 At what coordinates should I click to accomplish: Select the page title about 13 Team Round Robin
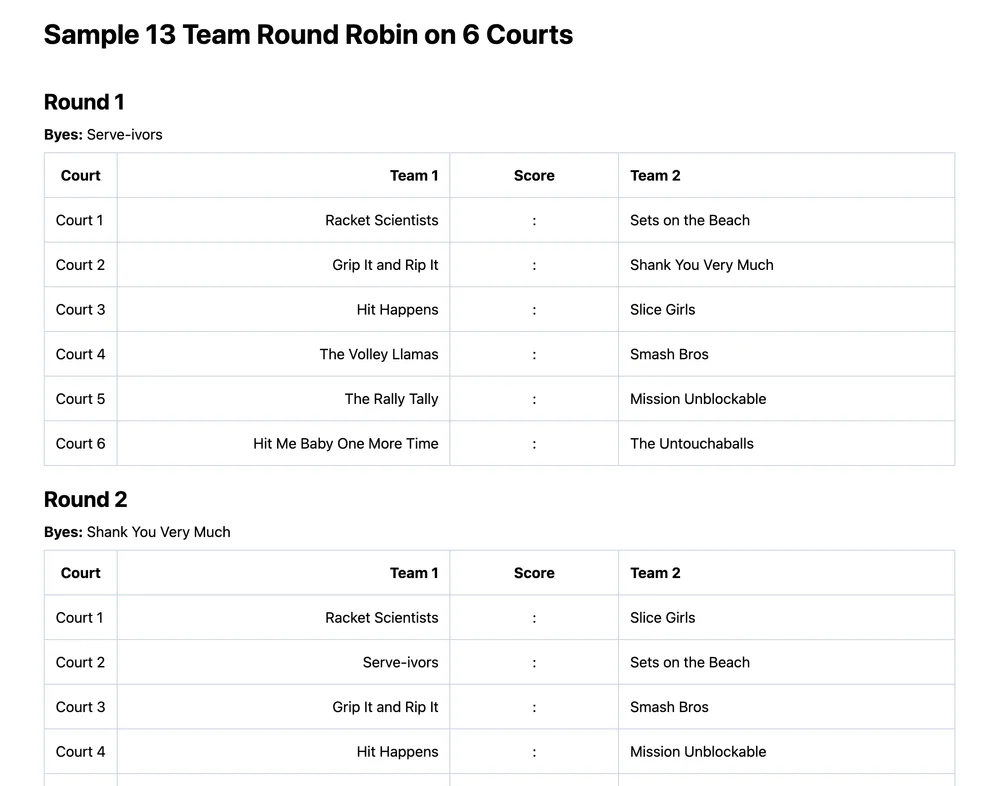(x=308, y=35)
